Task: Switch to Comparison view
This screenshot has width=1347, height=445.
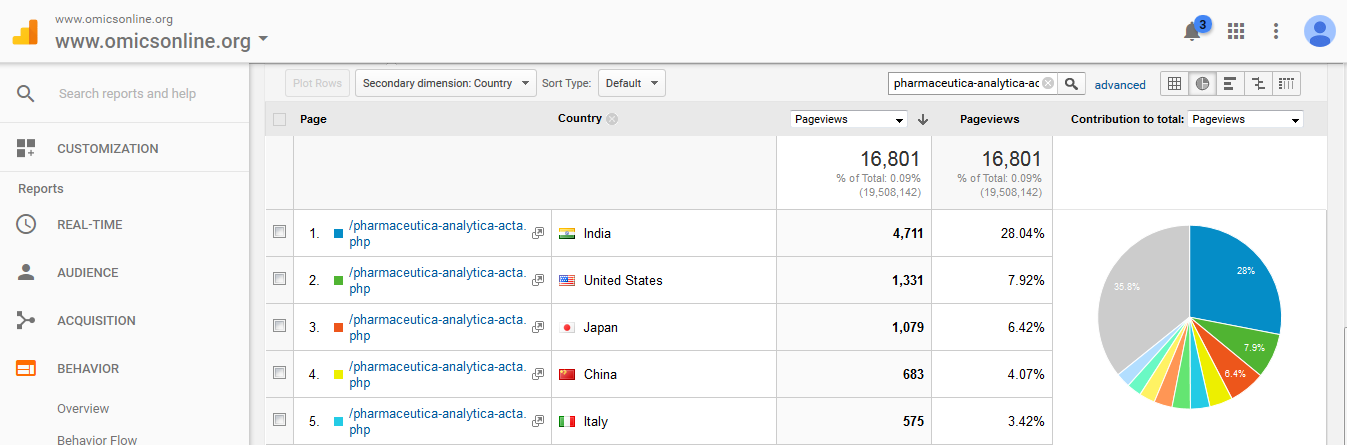Action: tap(1258, 83)
